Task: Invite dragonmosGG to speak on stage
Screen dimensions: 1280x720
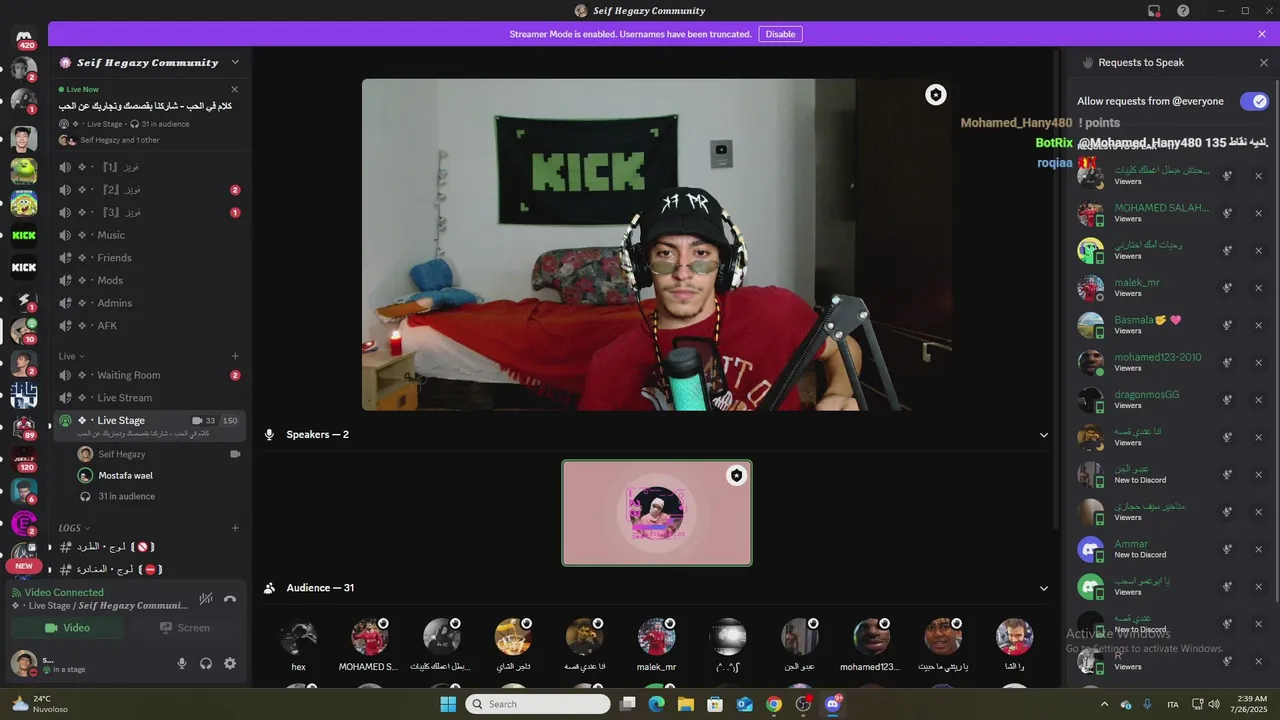Action: click(1227, 400)
